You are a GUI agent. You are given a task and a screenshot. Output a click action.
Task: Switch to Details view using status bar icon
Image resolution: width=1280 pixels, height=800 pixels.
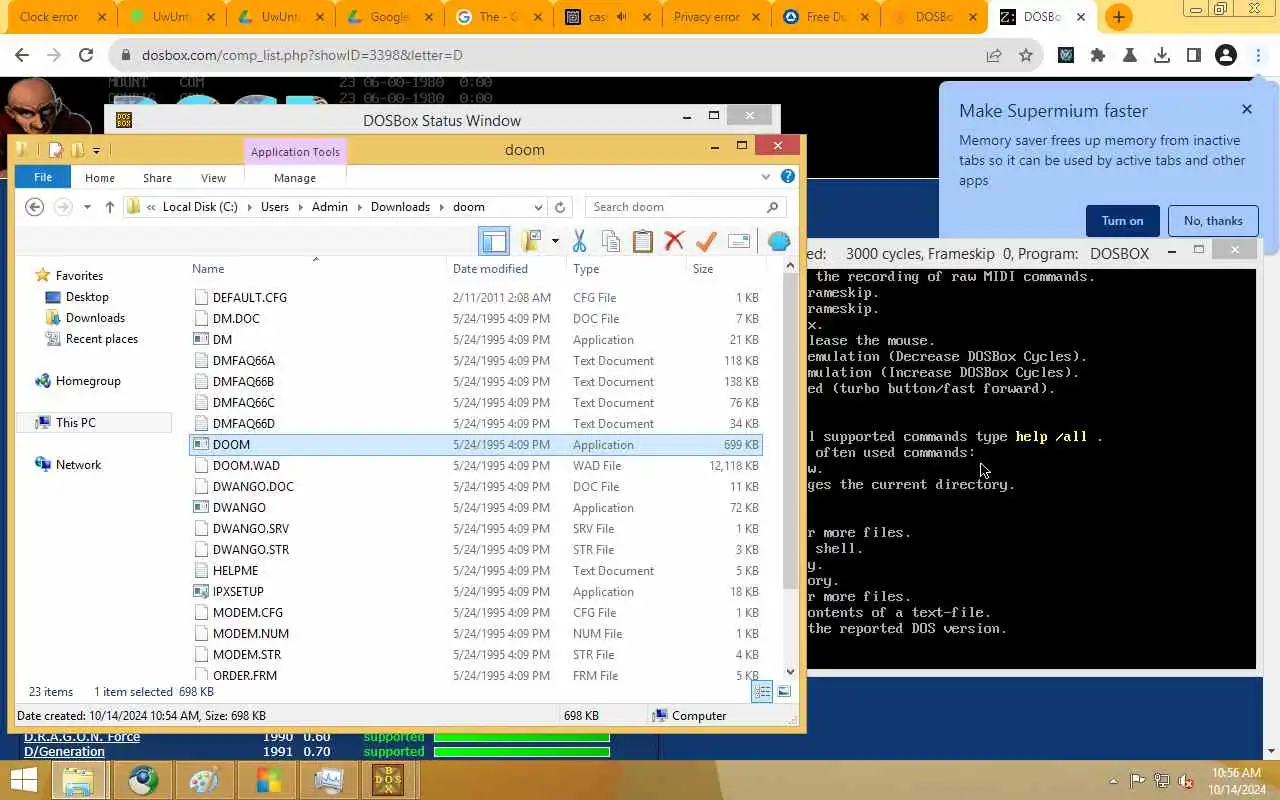click(762, 692)
